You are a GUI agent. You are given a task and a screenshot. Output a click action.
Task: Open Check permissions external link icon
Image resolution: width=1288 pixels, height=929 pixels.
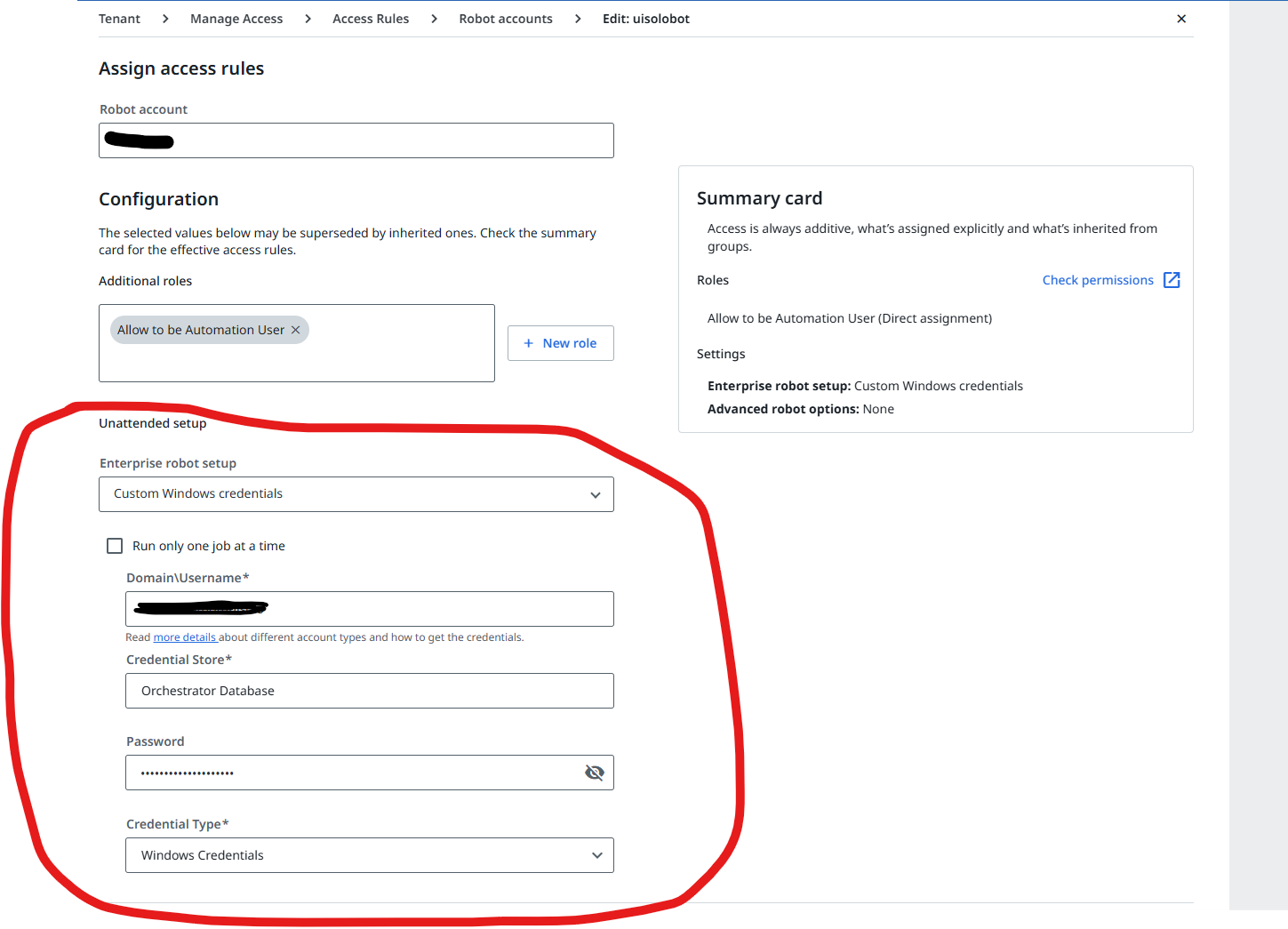[1172, 280]
